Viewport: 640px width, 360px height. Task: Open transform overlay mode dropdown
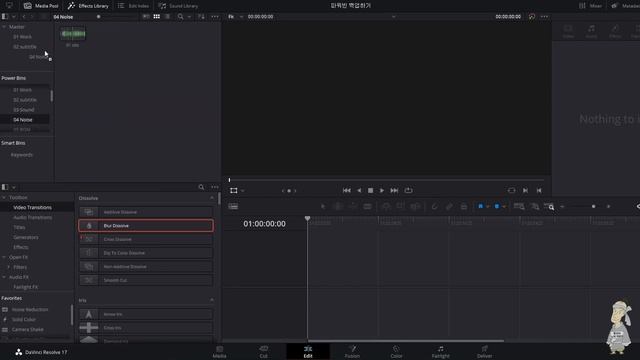coord(242,191)
